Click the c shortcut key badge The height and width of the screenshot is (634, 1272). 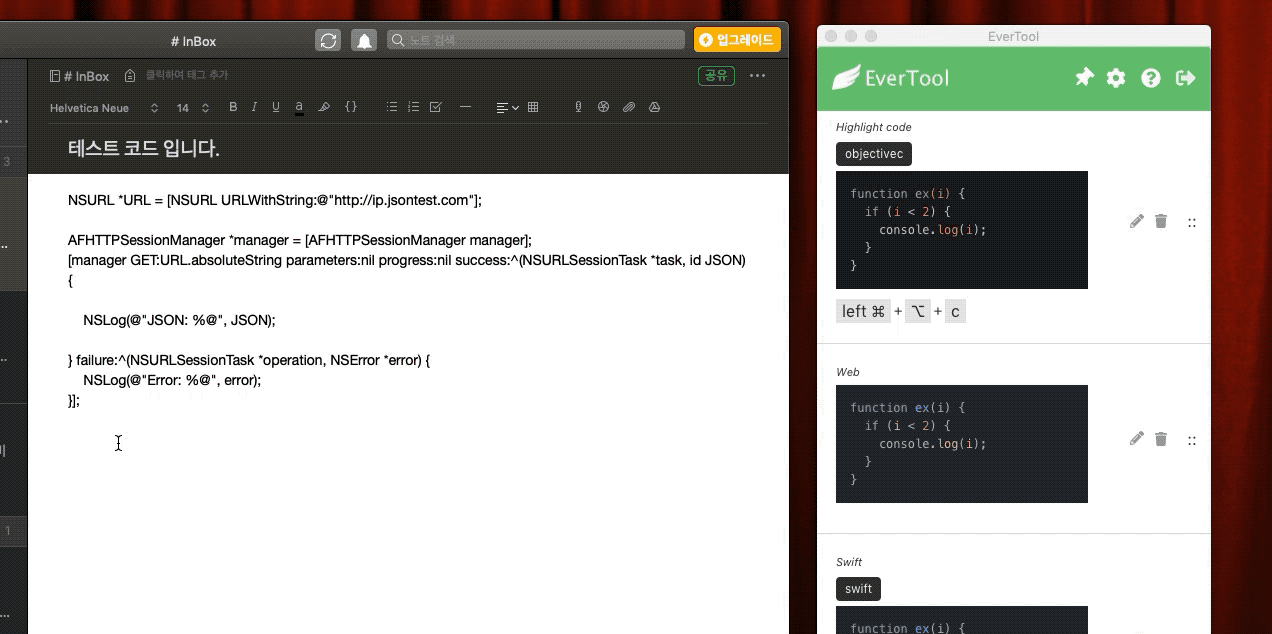955,311
